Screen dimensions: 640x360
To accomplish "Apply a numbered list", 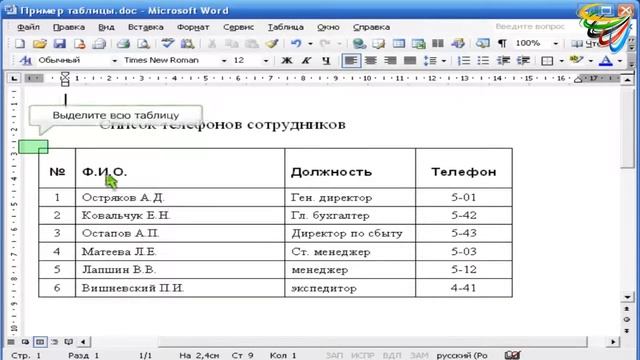I will 464,60.
